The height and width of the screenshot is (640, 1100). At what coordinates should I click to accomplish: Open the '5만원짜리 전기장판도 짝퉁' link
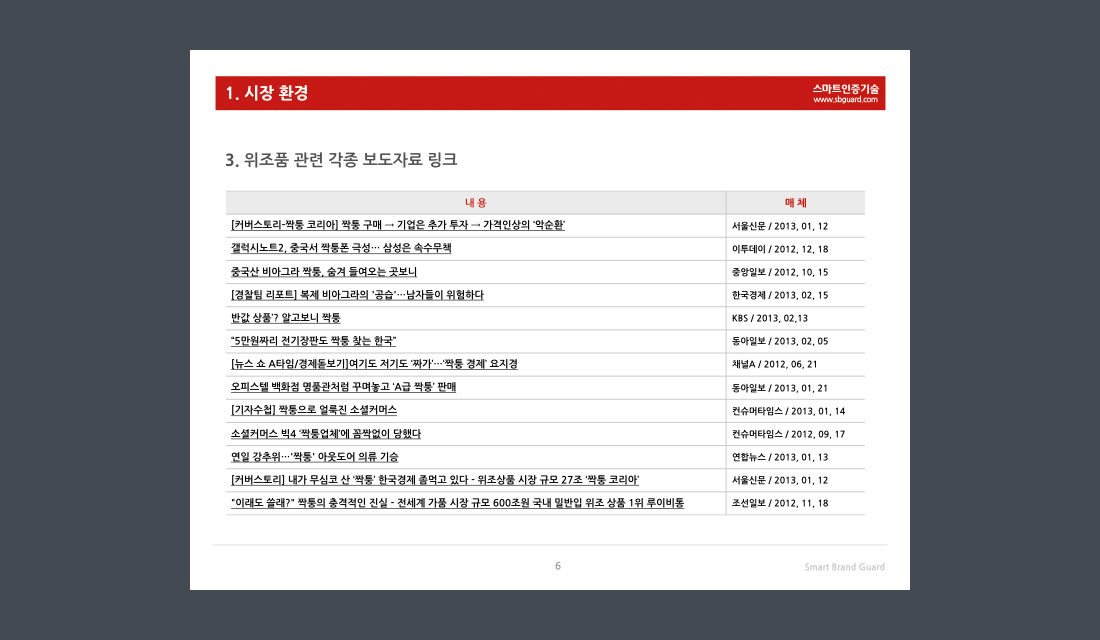(x=314, y=341)
